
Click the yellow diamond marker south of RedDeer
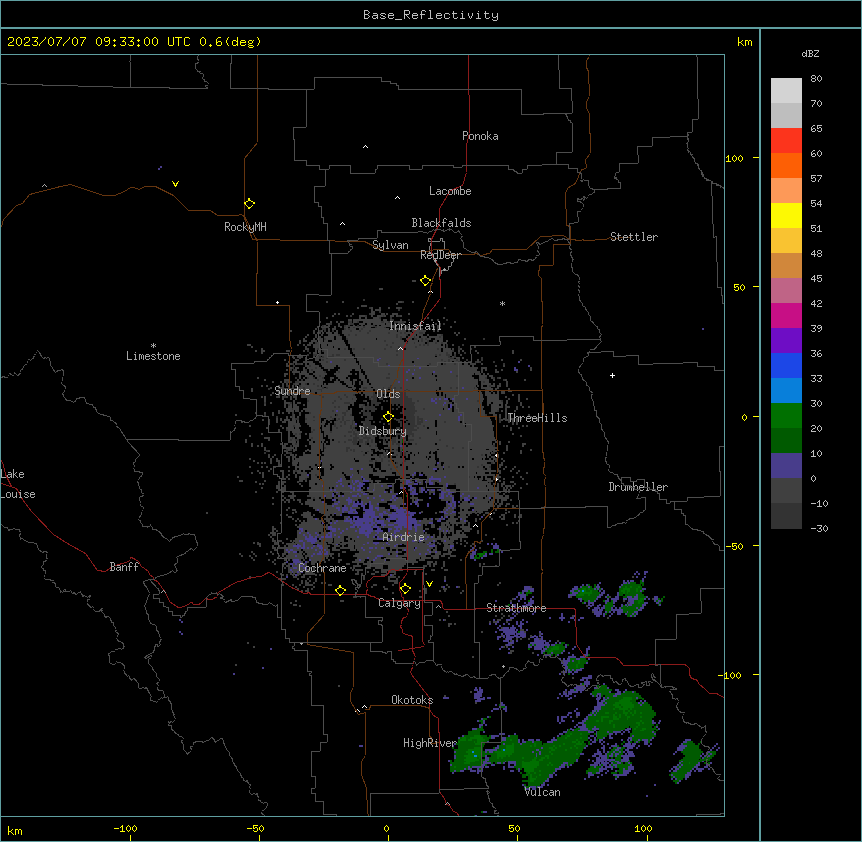425,281
